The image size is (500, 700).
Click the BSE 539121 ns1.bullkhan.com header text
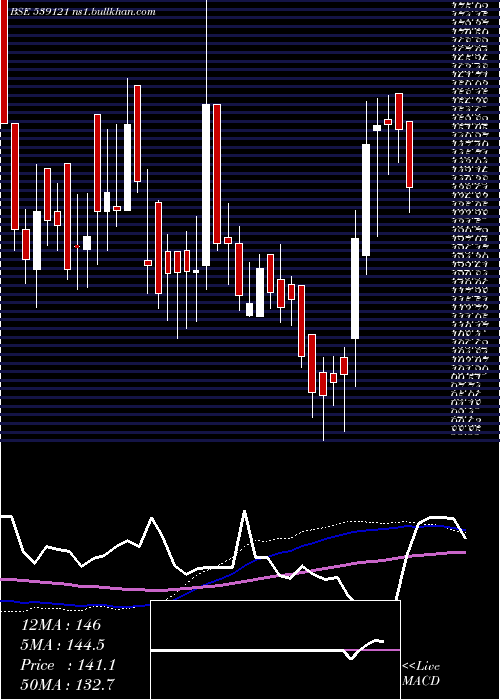83,12
